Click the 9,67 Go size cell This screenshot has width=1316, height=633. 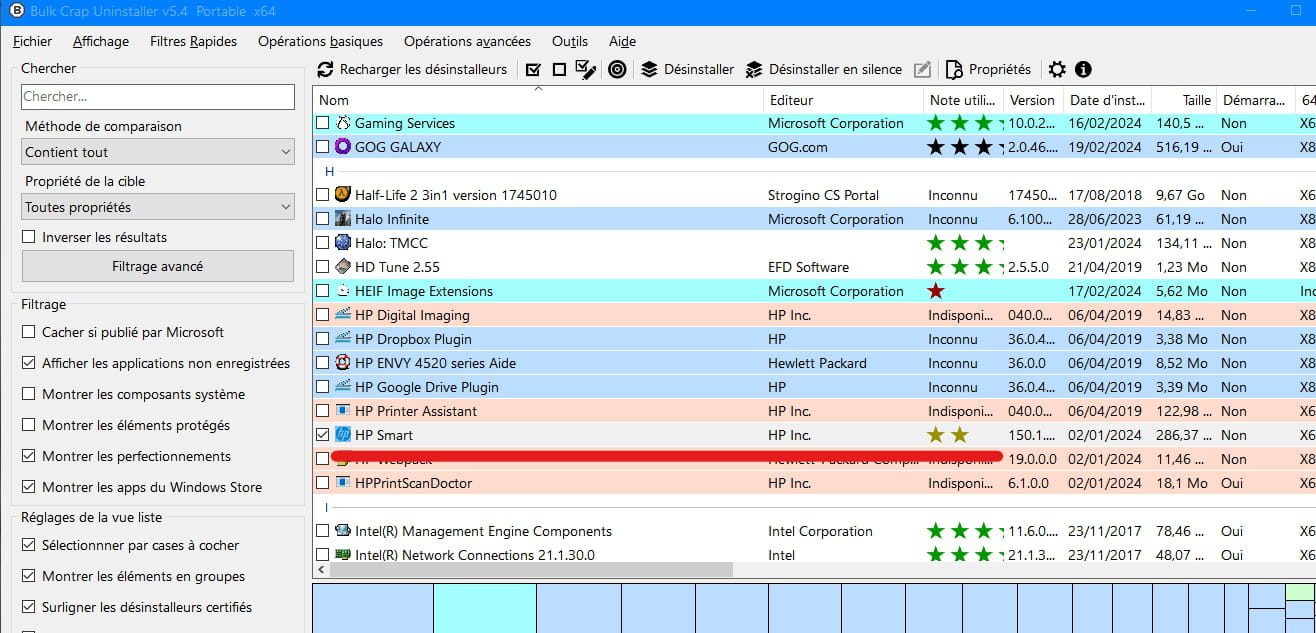click(1181, 195)
